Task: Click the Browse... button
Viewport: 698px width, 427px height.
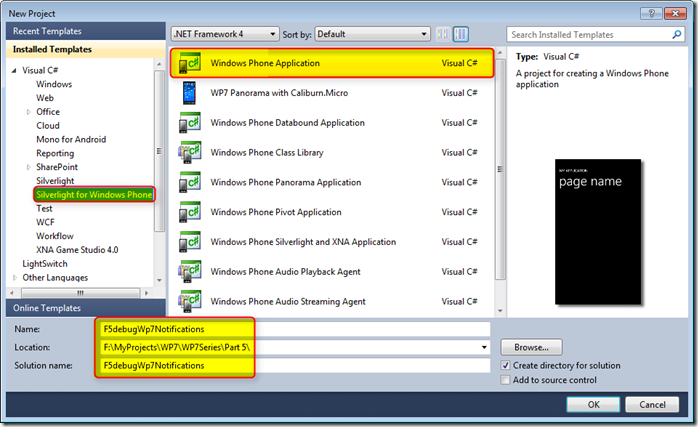Action: [x=532, y=347]
